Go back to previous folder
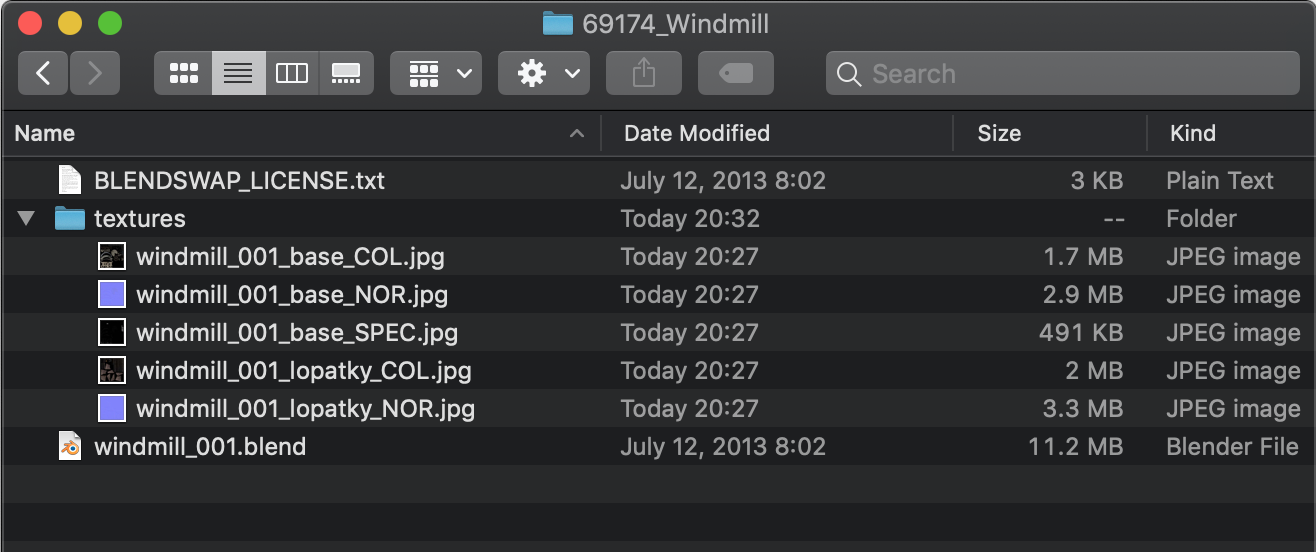The width and height of the screenshot is (1316, 552). [x=43, y=73]
